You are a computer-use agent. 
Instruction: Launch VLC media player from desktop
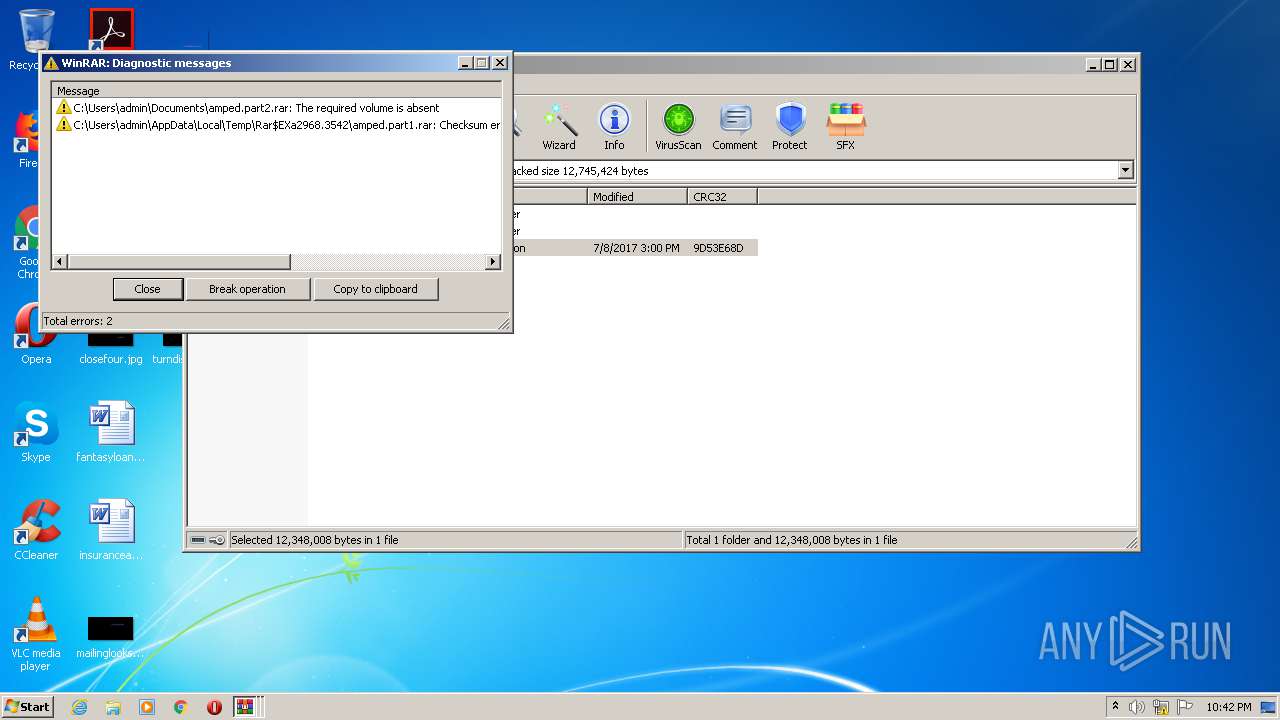[36, 634]
